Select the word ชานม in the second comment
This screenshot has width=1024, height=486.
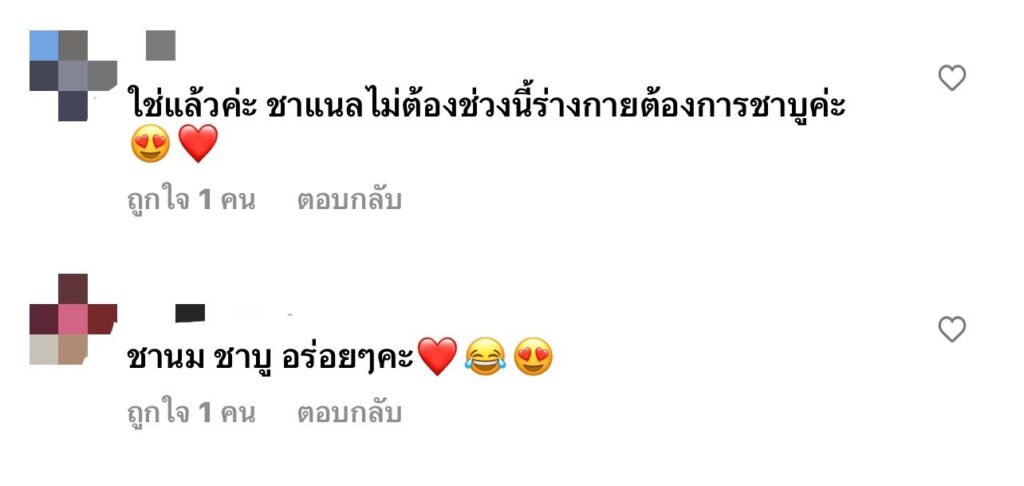click(x=166, y=357)
